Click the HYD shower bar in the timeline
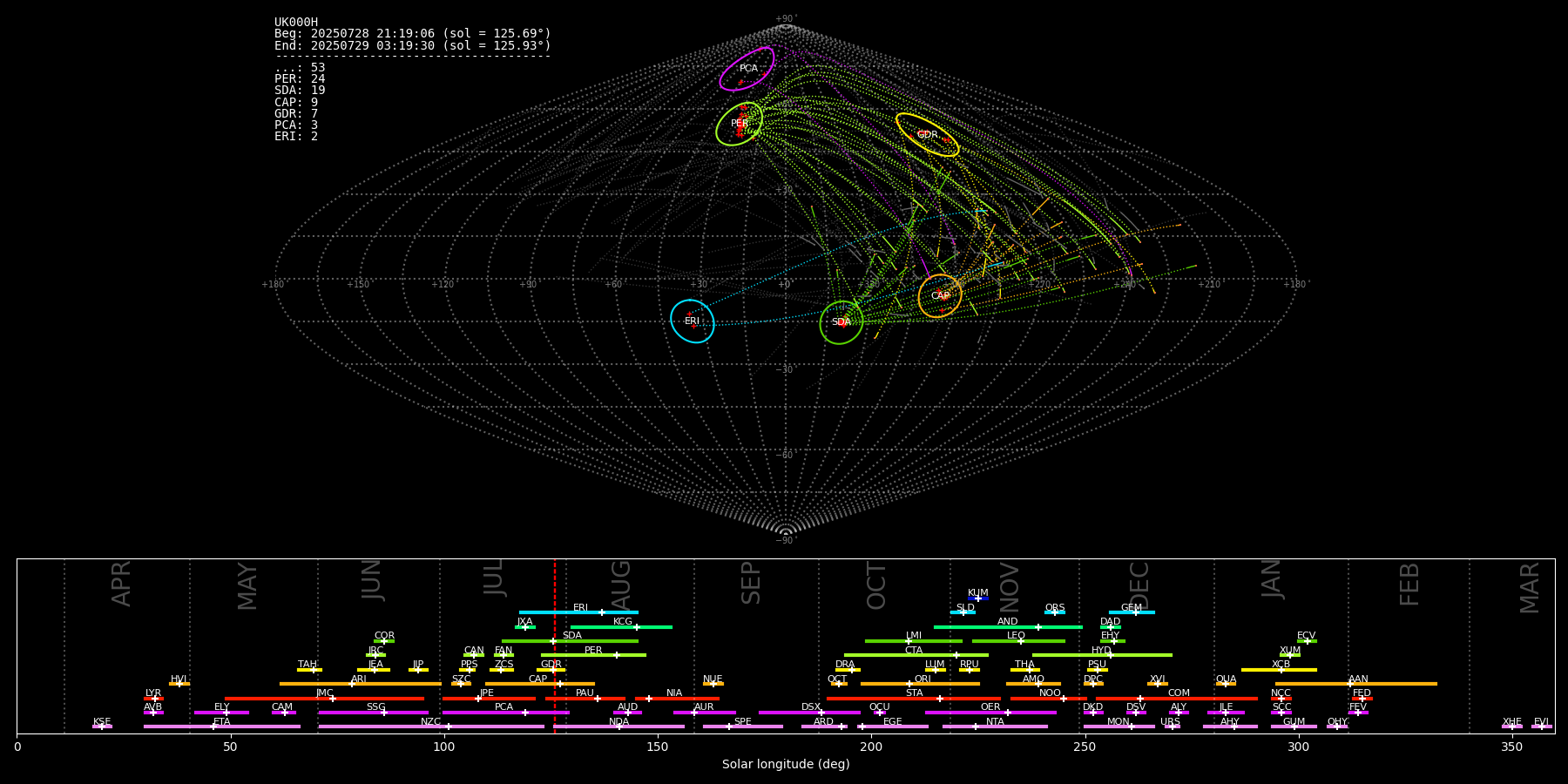Screen dimensions: 1568x784 [1102, 655]
